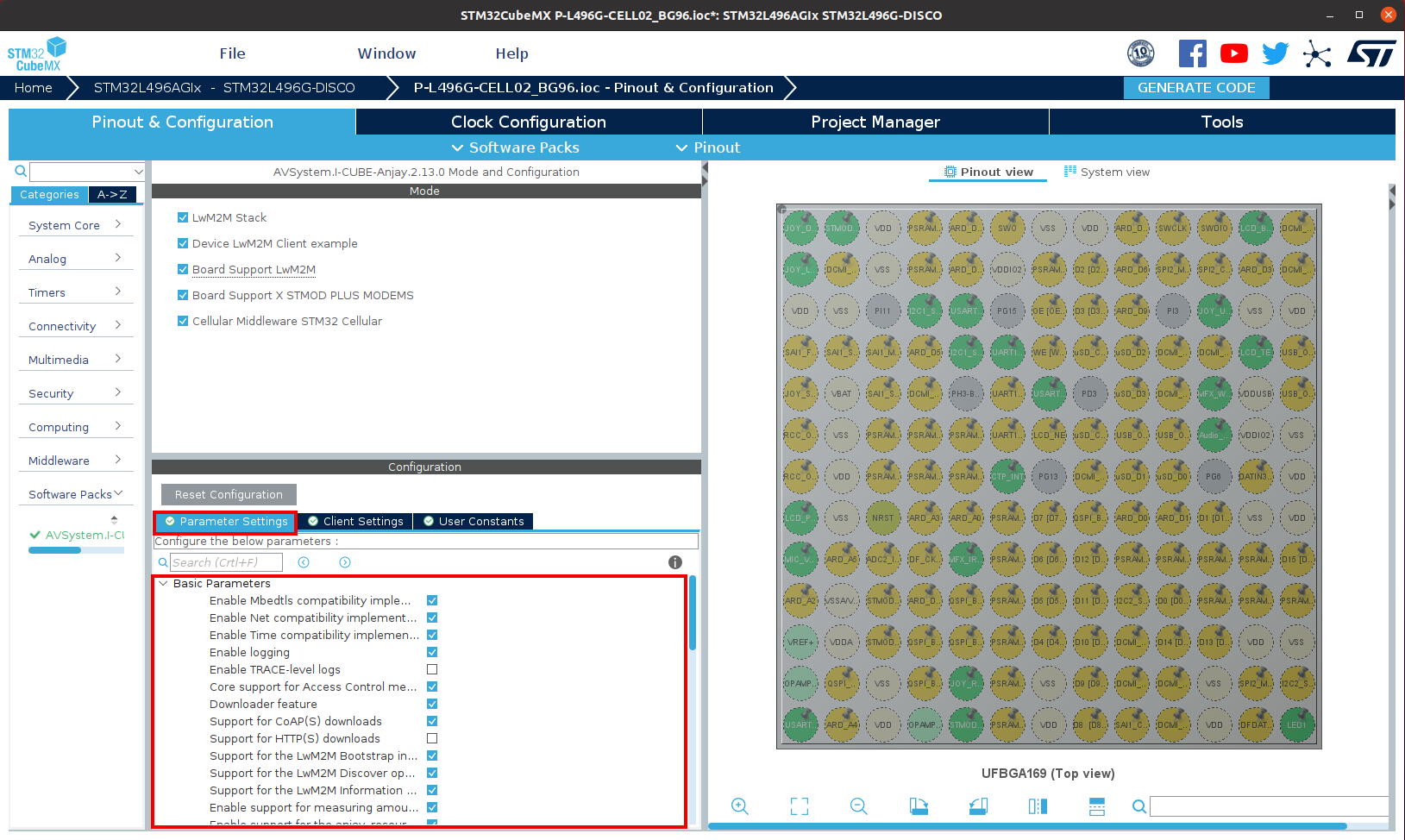Image resolution: width=1405 pixels, height=840 pixels.
Task: Show the parameter information icon
Action: 675,562
